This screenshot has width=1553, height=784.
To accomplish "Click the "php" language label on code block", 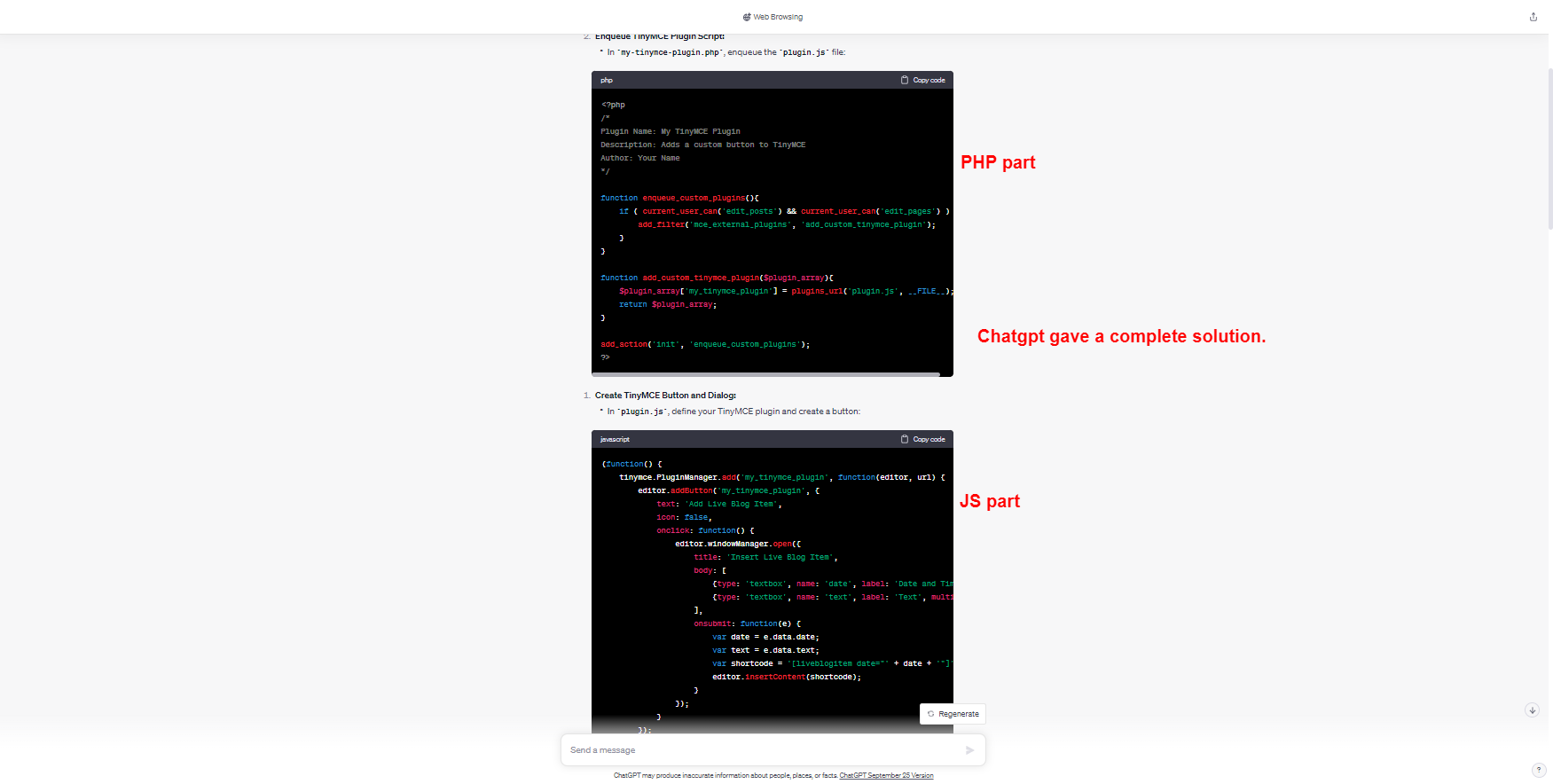I will pyautogui.click(x=607, y=80).
